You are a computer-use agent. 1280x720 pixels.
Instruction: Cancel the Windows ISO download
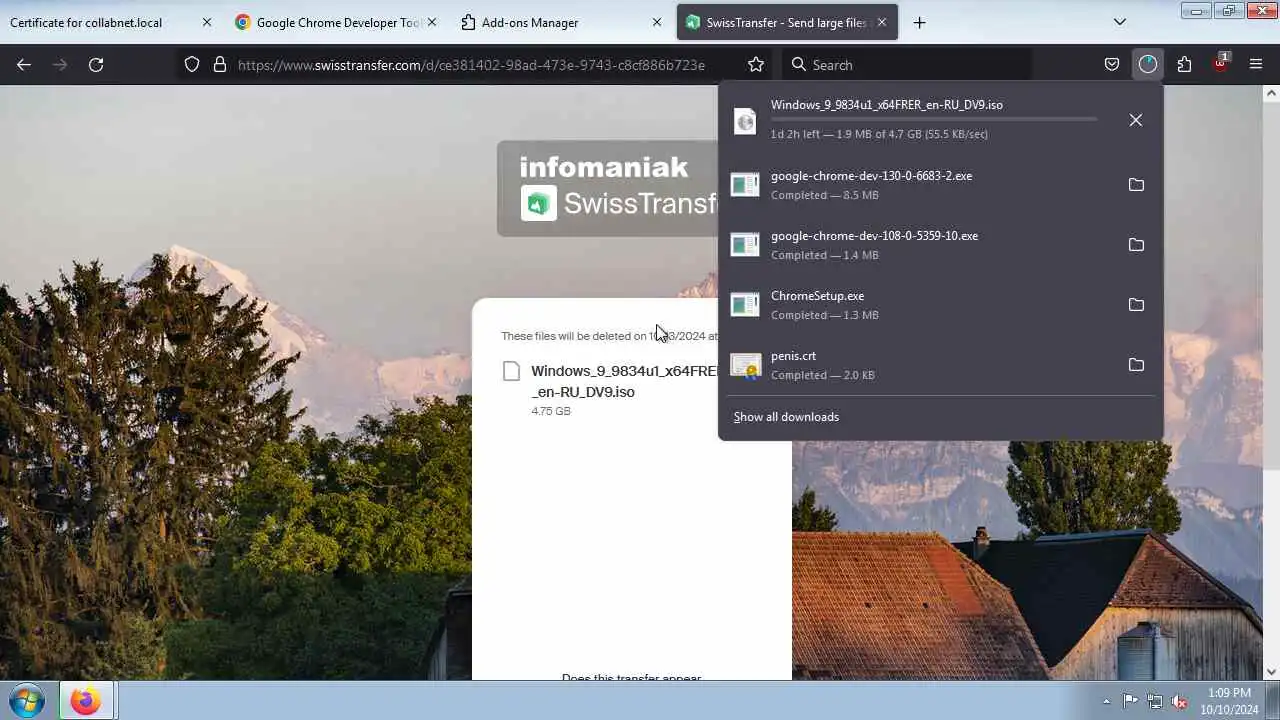pos(1136,120)
